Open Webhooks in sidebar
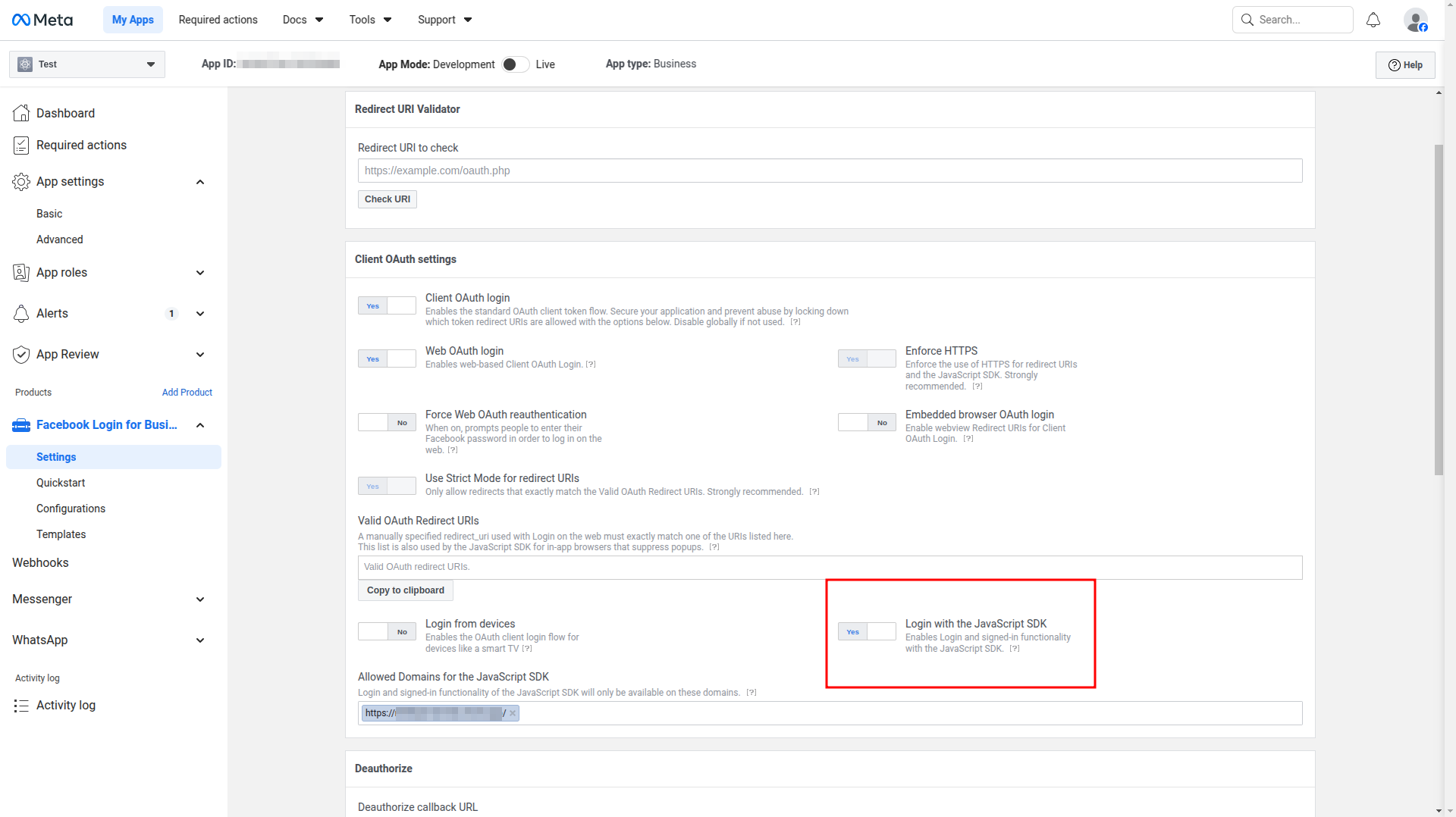Screen dimensions: 1456x817 [40, 562]
